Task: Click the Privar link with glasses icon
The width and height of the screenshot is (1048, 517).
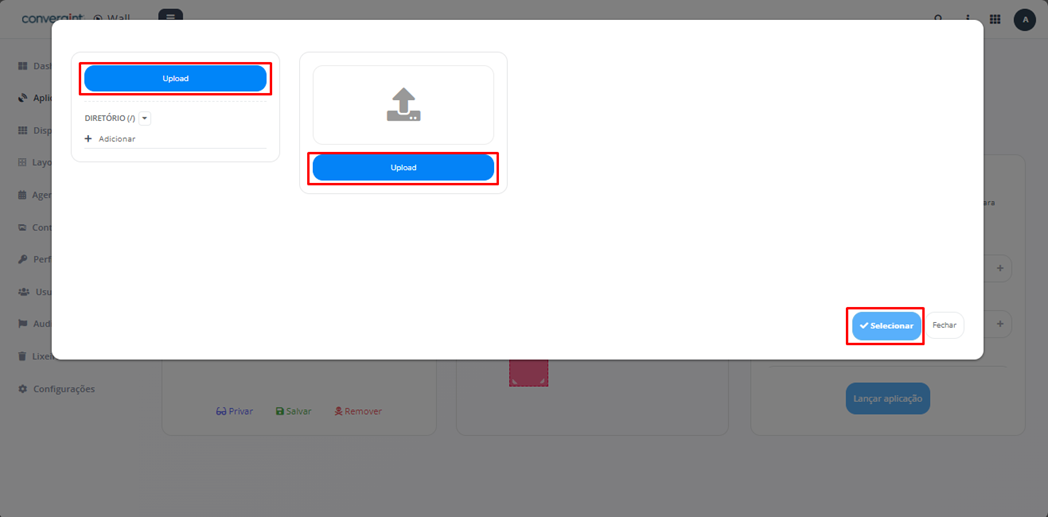Action: [235, 411]
